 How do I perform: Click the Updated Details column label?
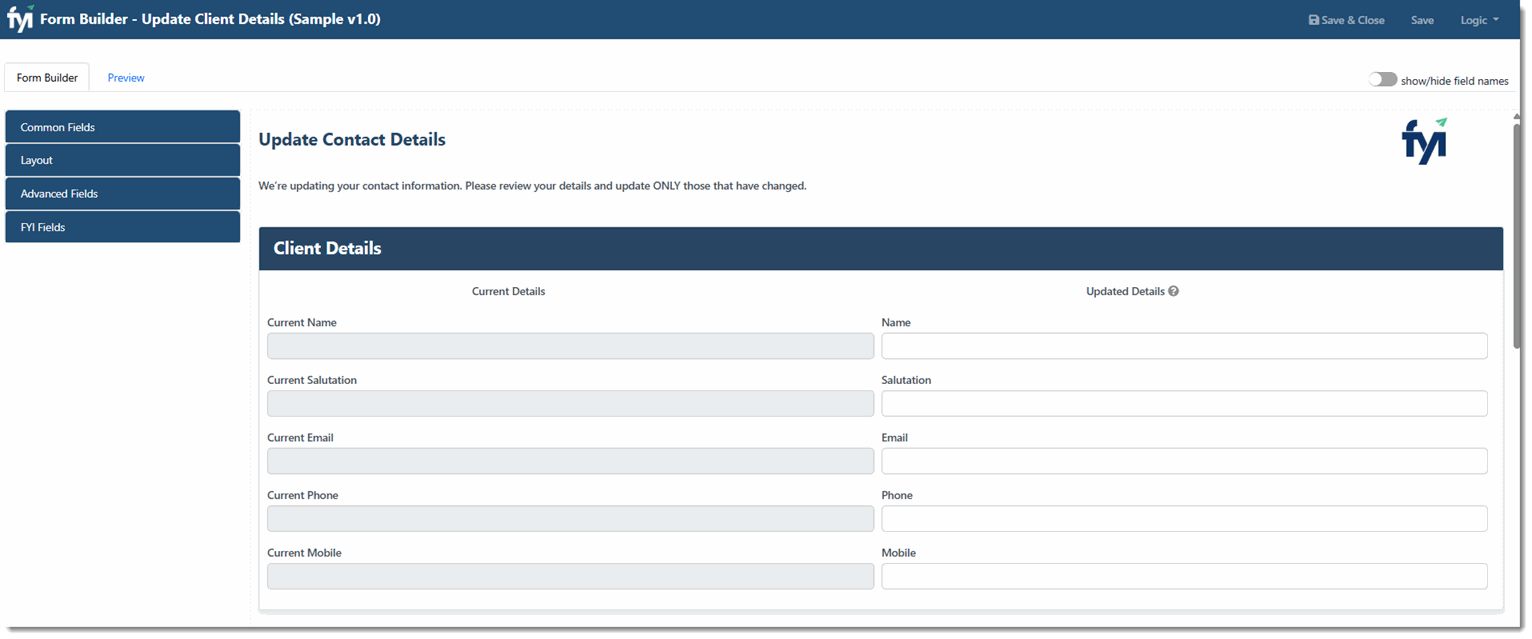click(x=1125, y=292)
